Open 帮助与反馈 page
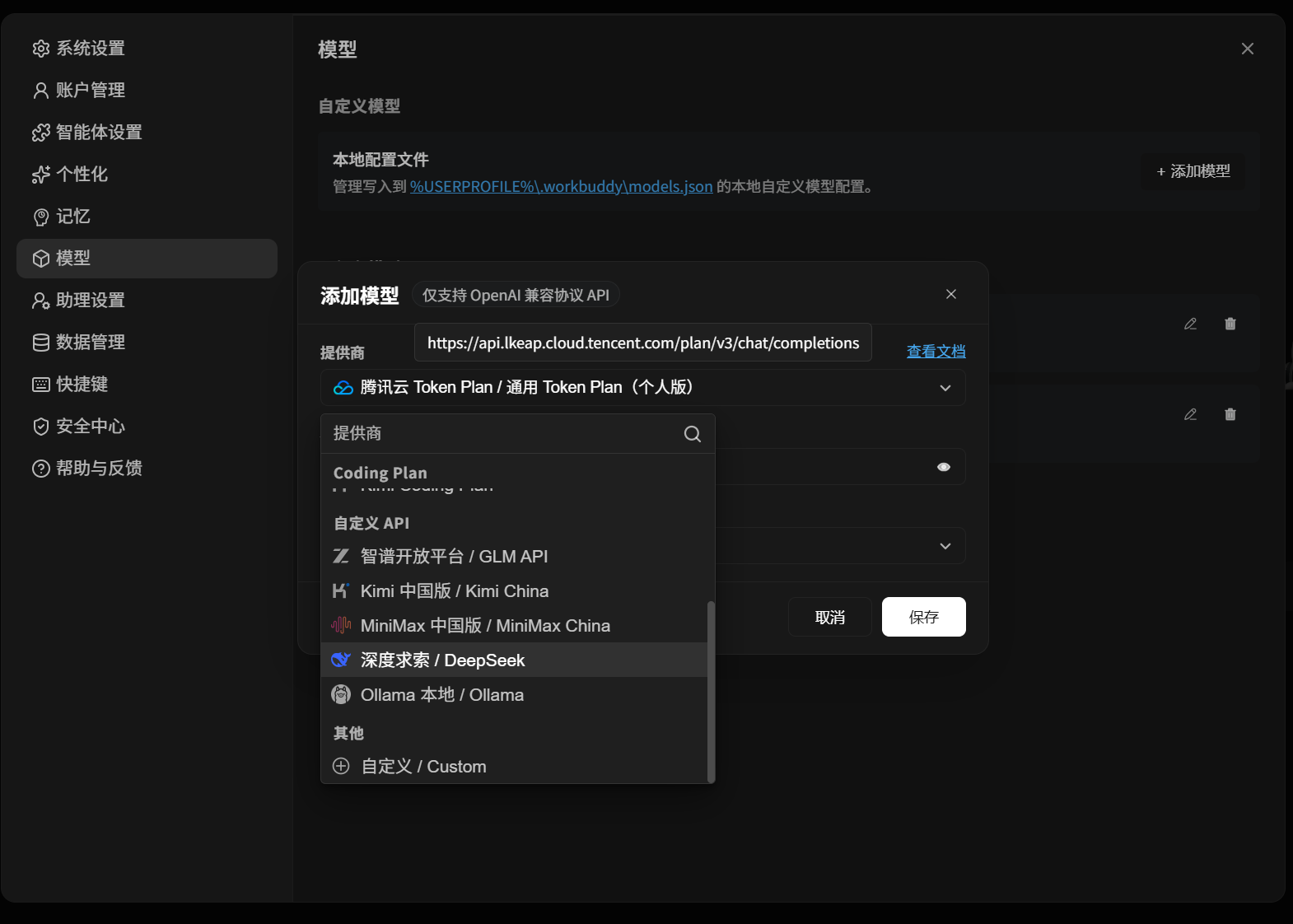This screenshot has height=924, width=1293. coord(147,469)
